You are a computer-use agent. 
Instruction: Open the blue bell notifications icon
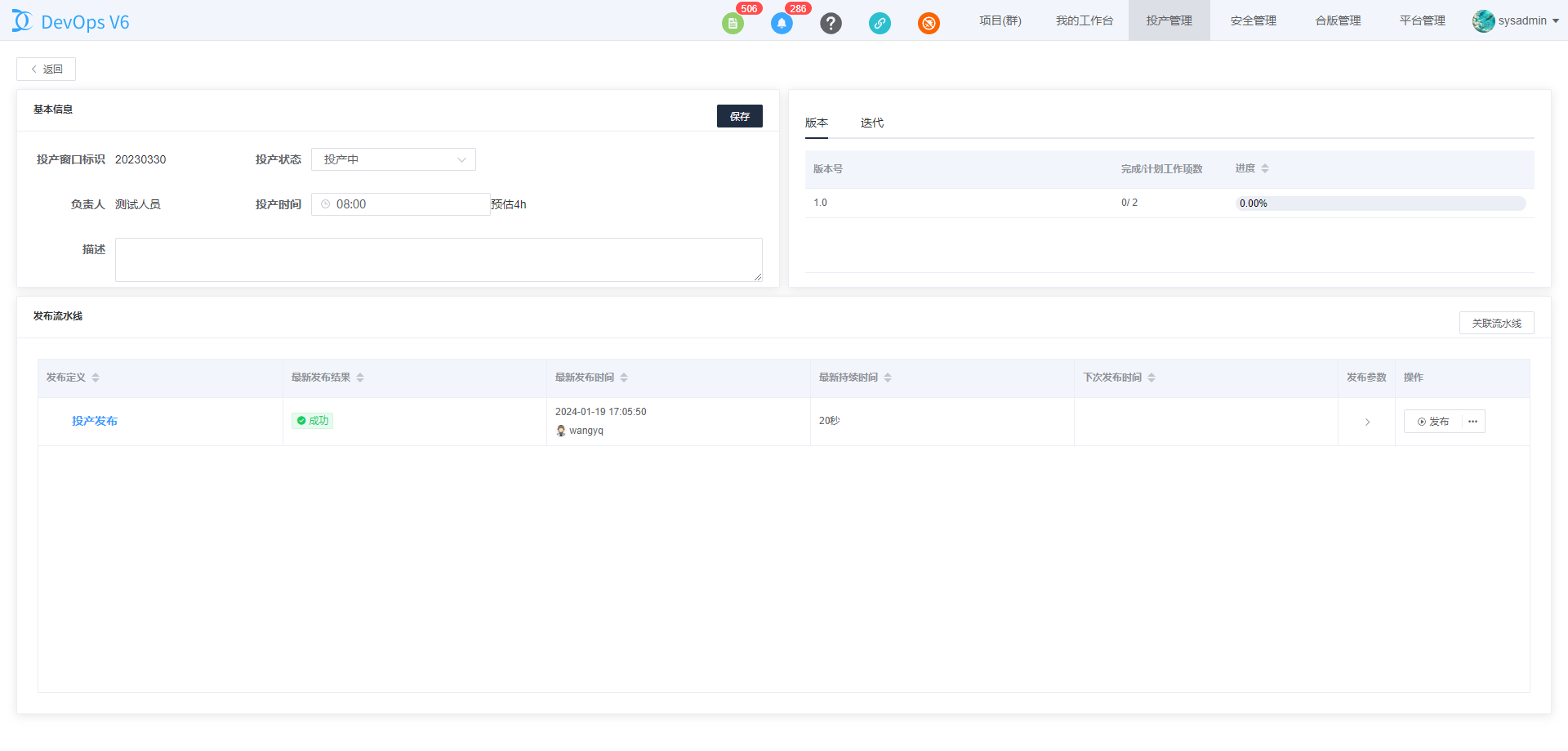tap(782, 24)
